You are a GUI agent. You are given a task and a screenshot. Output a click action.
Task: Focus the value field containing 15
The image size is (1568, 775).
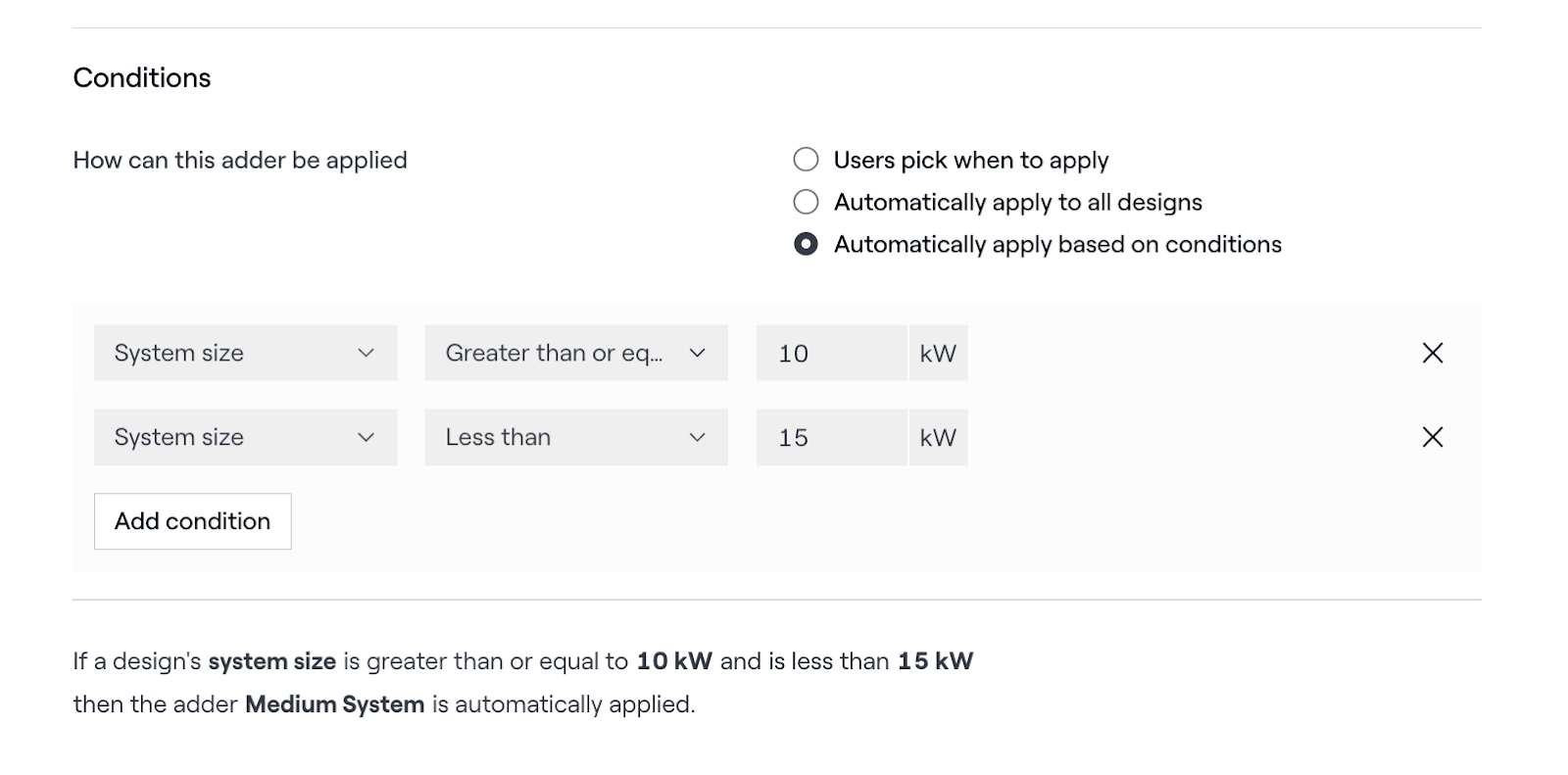[x=830, y=437]
